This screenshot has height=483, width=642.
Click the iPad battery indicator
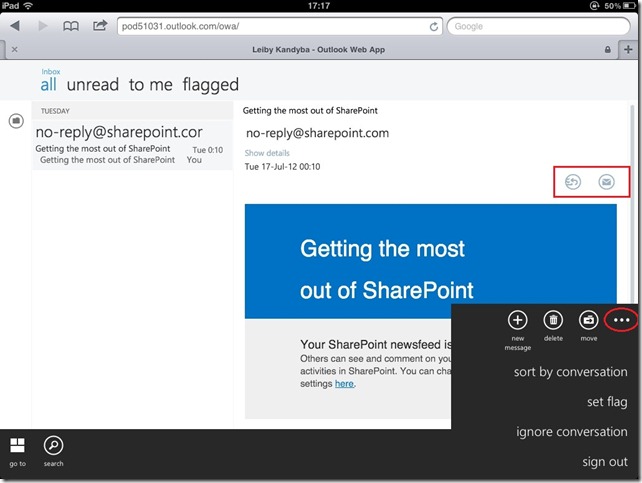coord(630,6)
